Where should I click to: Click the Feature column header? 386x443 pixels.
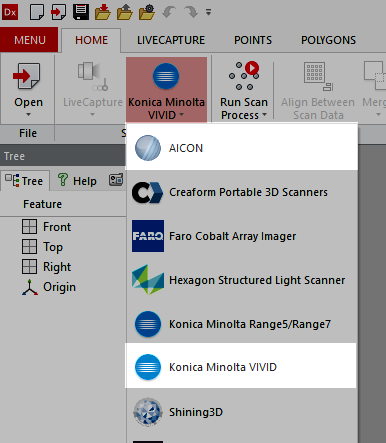pos(42,204)
